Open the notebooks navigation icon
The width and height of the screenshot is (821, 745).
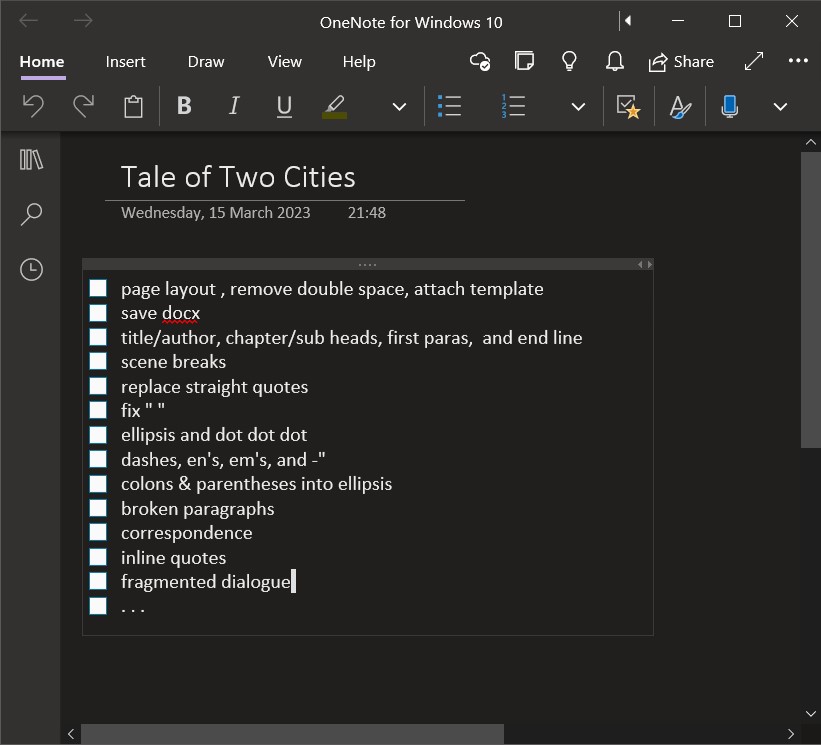point(32,160)
